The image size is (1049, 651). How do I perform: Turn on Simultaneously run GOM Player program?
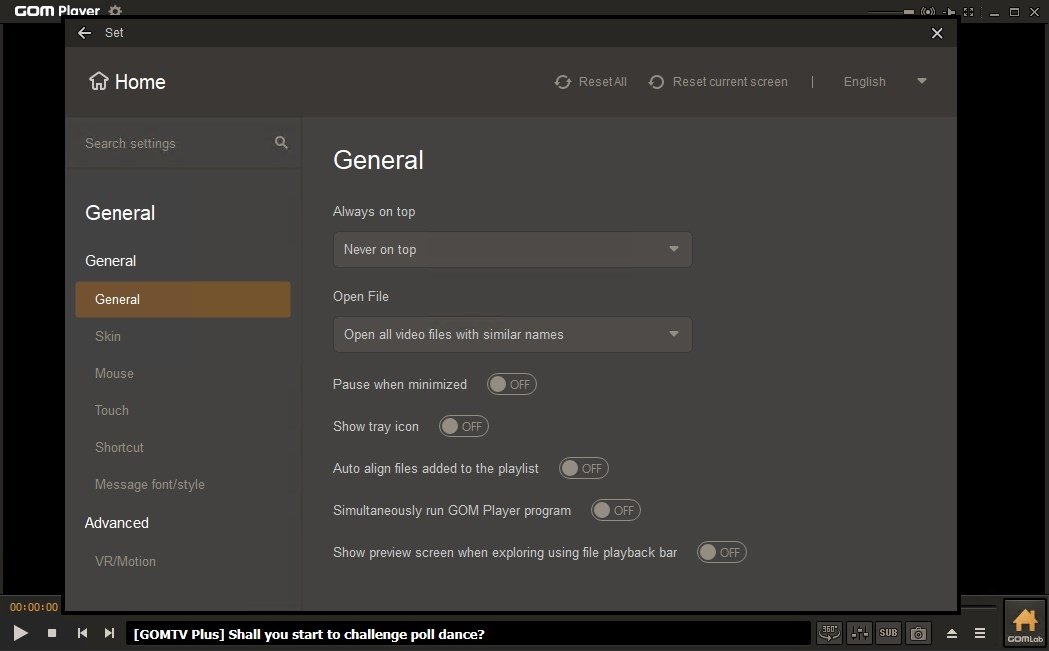point(615,510)
